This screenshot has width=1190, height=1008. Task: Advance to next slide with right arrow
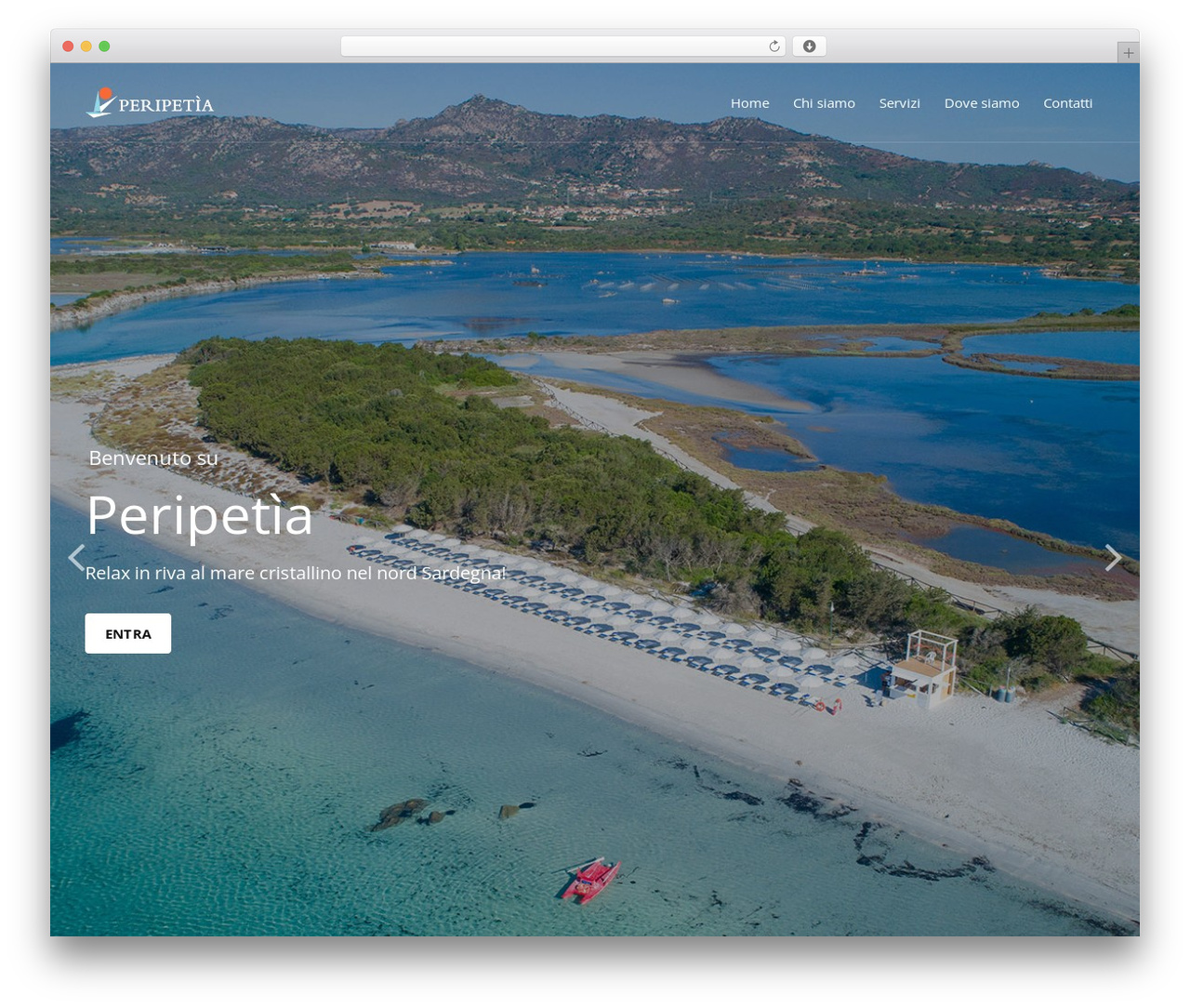pyautogui.click(x=1113, y=557)
